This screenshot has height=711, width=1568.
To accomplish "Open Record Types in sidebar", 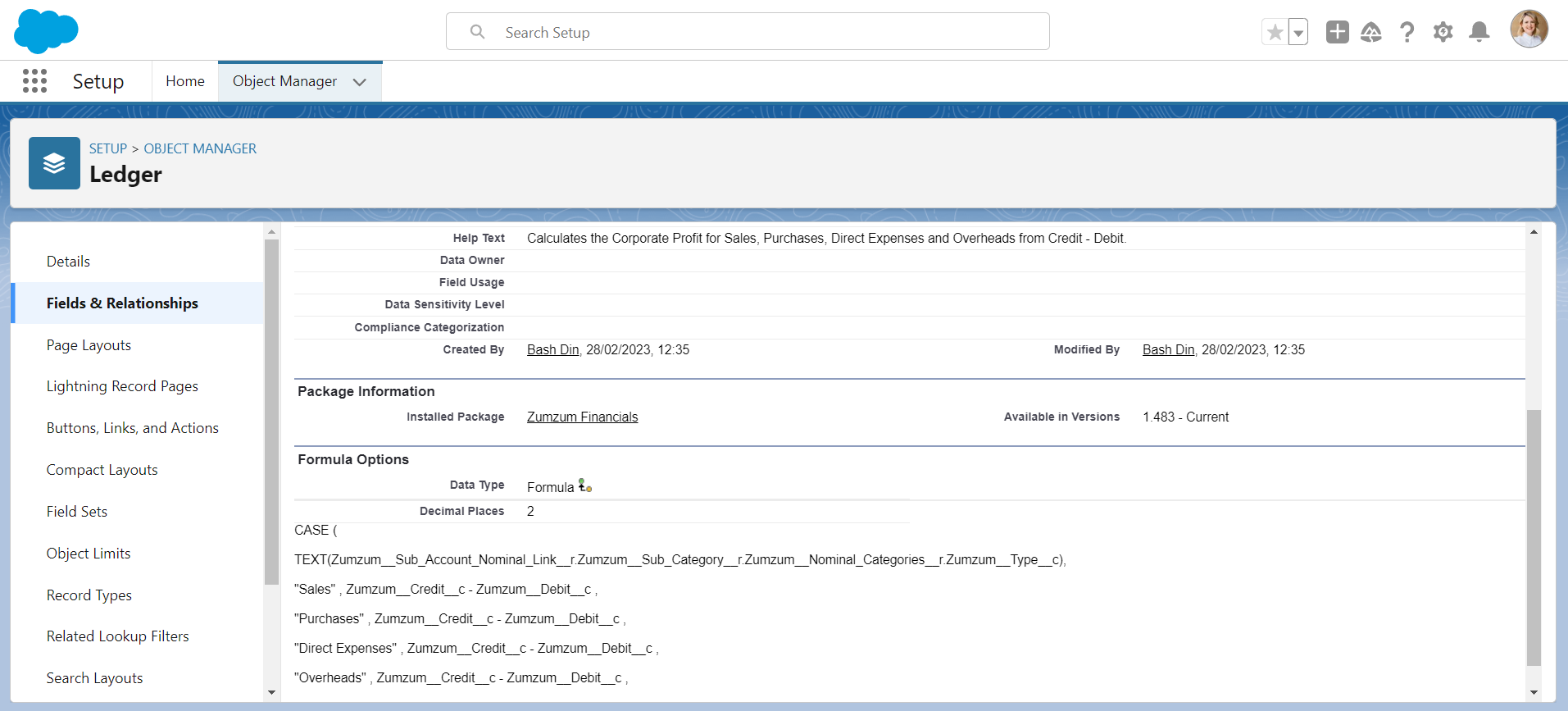I will coord(89,595).
